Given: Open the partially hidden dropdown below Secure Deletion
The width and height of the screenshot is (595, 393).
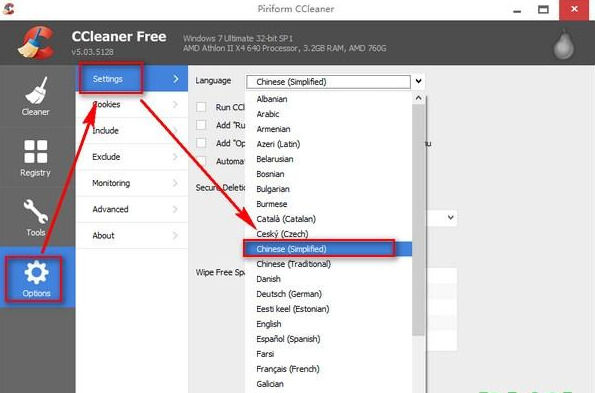Looking at the screenshot, I should (450, 218).
